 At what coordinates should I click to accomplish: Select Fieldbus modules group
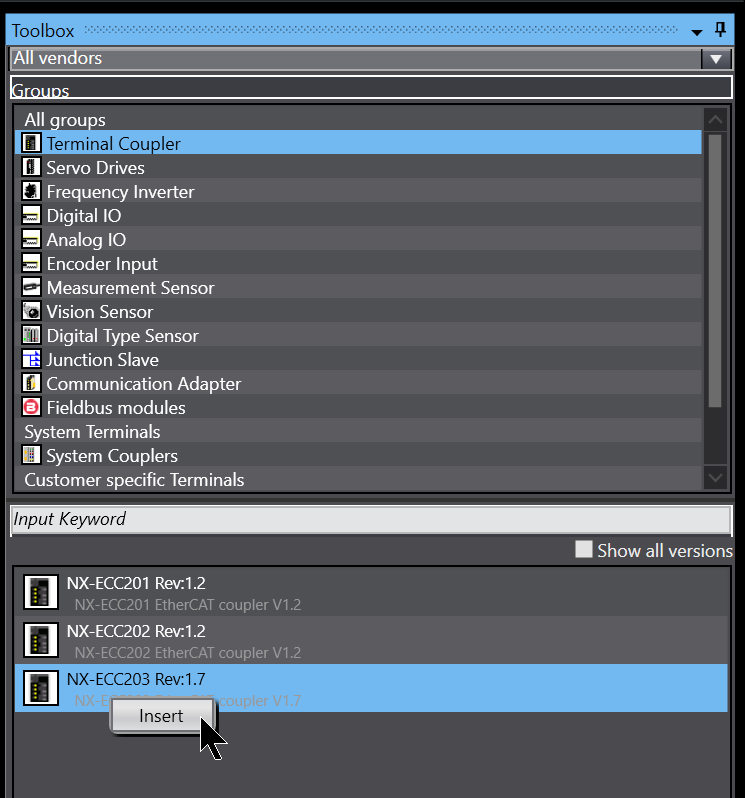358,407
